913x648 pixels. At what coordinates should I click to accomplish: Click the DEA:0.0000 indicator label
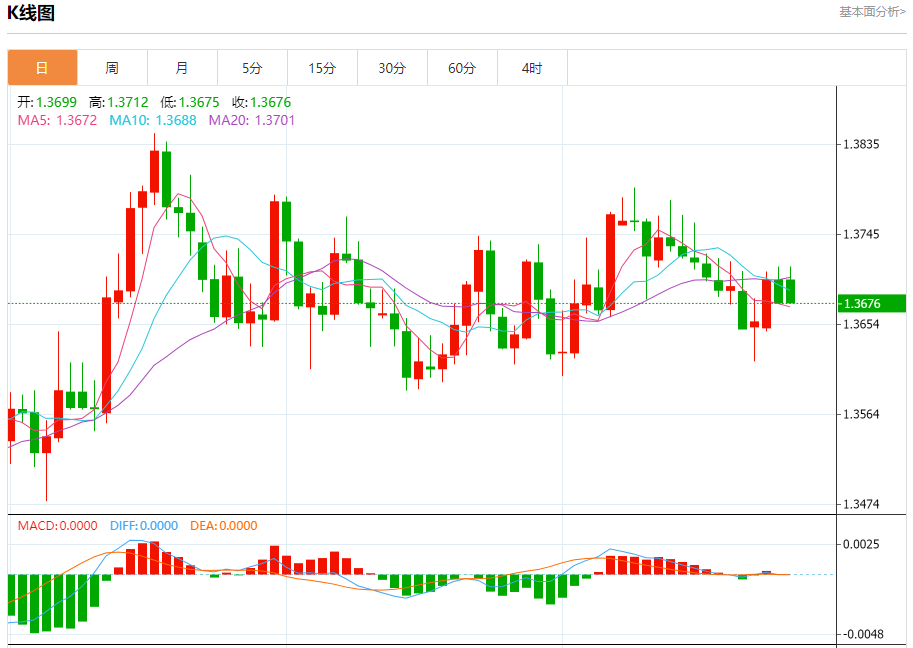[x=224, y=526]
